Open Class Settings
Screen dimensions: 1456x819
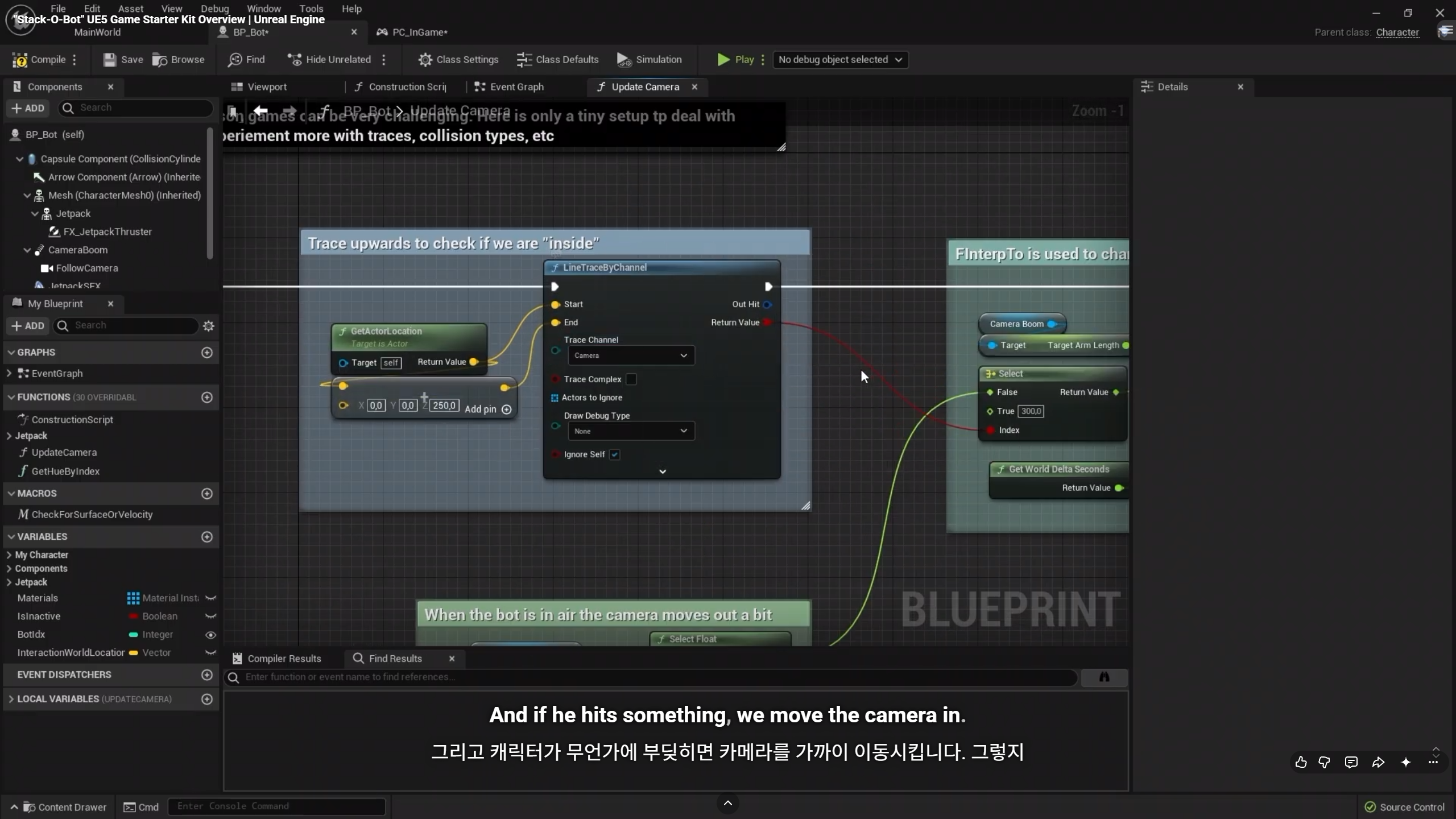[x=458, y=60]
